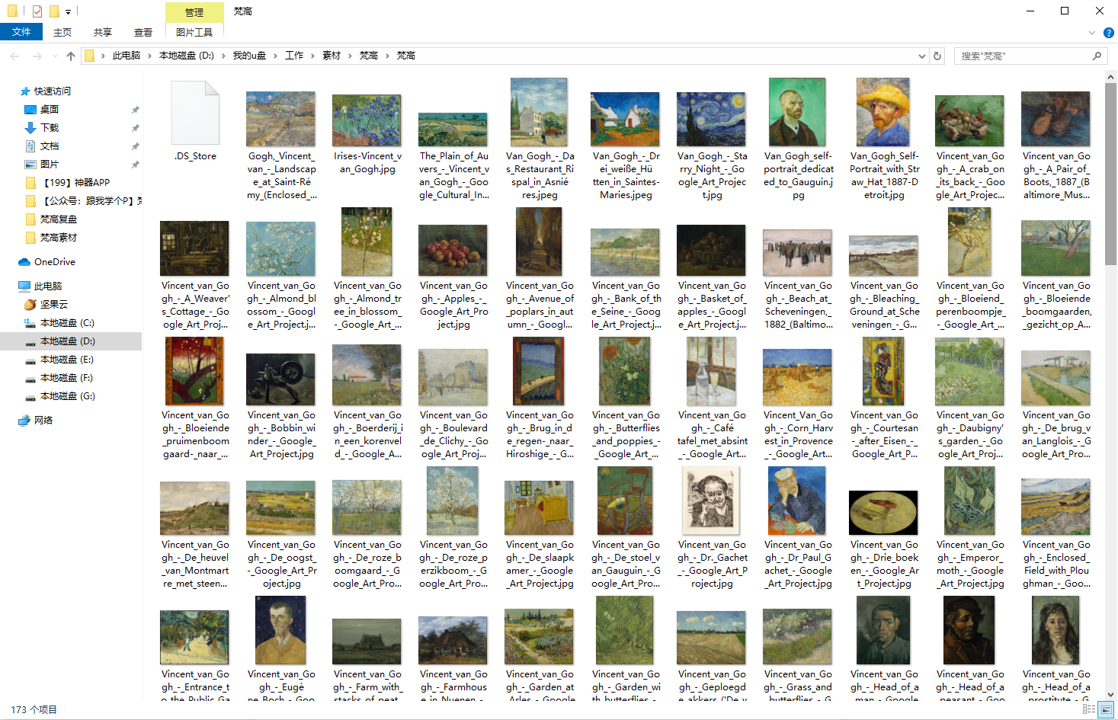Click the scrollbar down arrow
Viewport: 1118px width, 720px height.
point(1111,694)
